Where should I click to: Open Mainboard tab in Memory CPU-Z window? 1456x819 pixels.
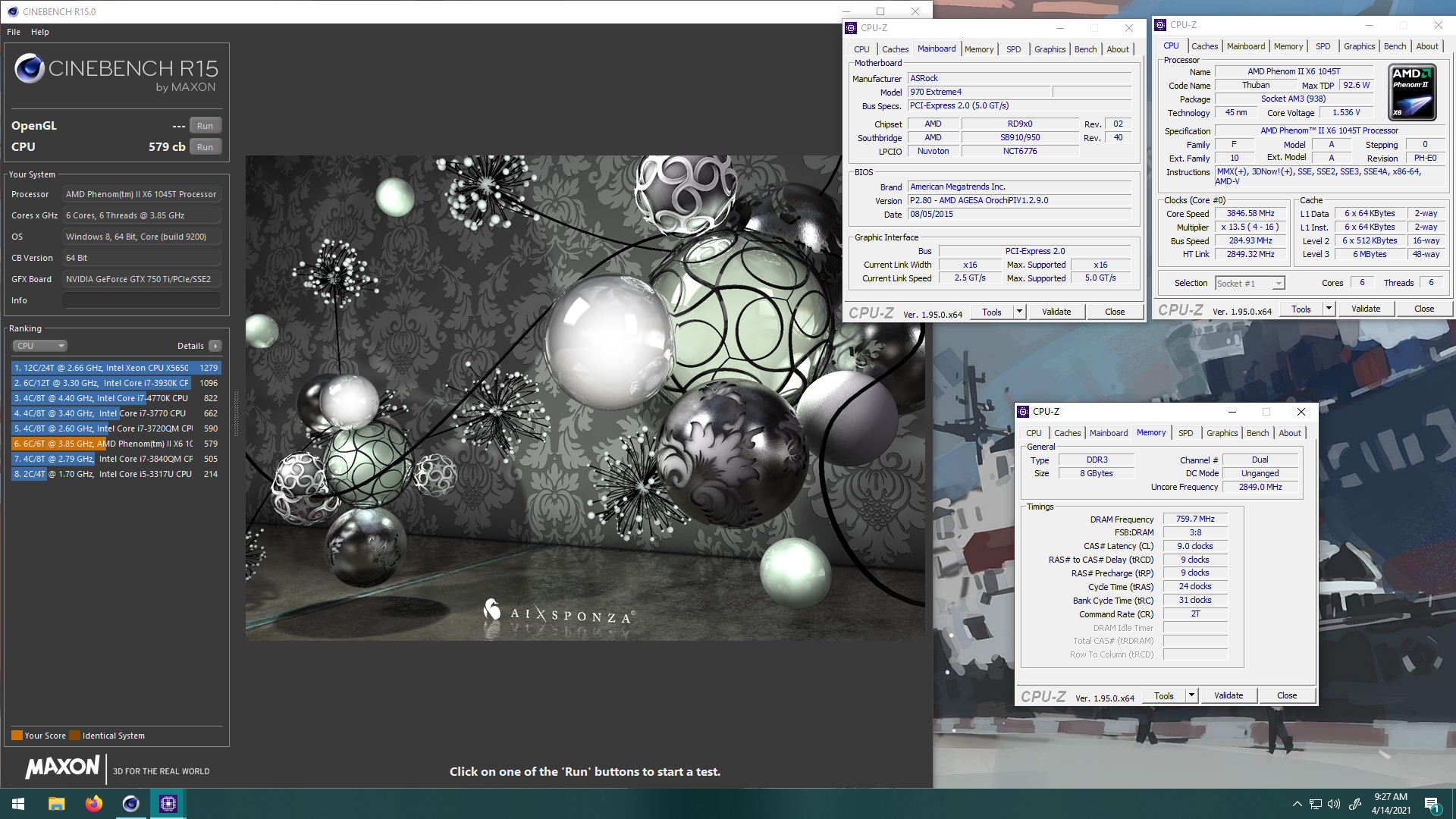1109,433
